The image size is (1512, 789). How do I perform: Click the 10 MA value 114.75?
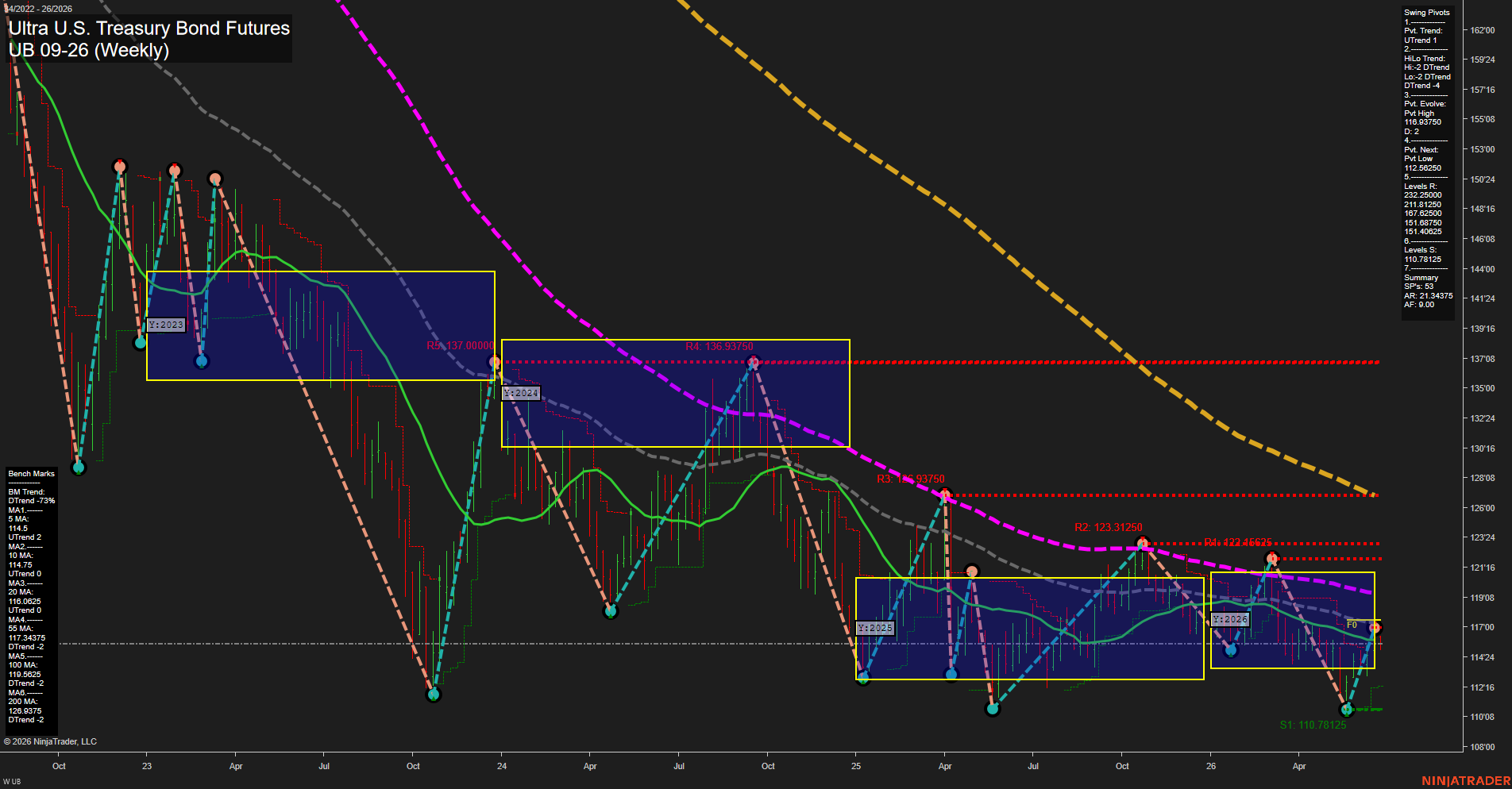pyautogui.click(x=20, y=565)
